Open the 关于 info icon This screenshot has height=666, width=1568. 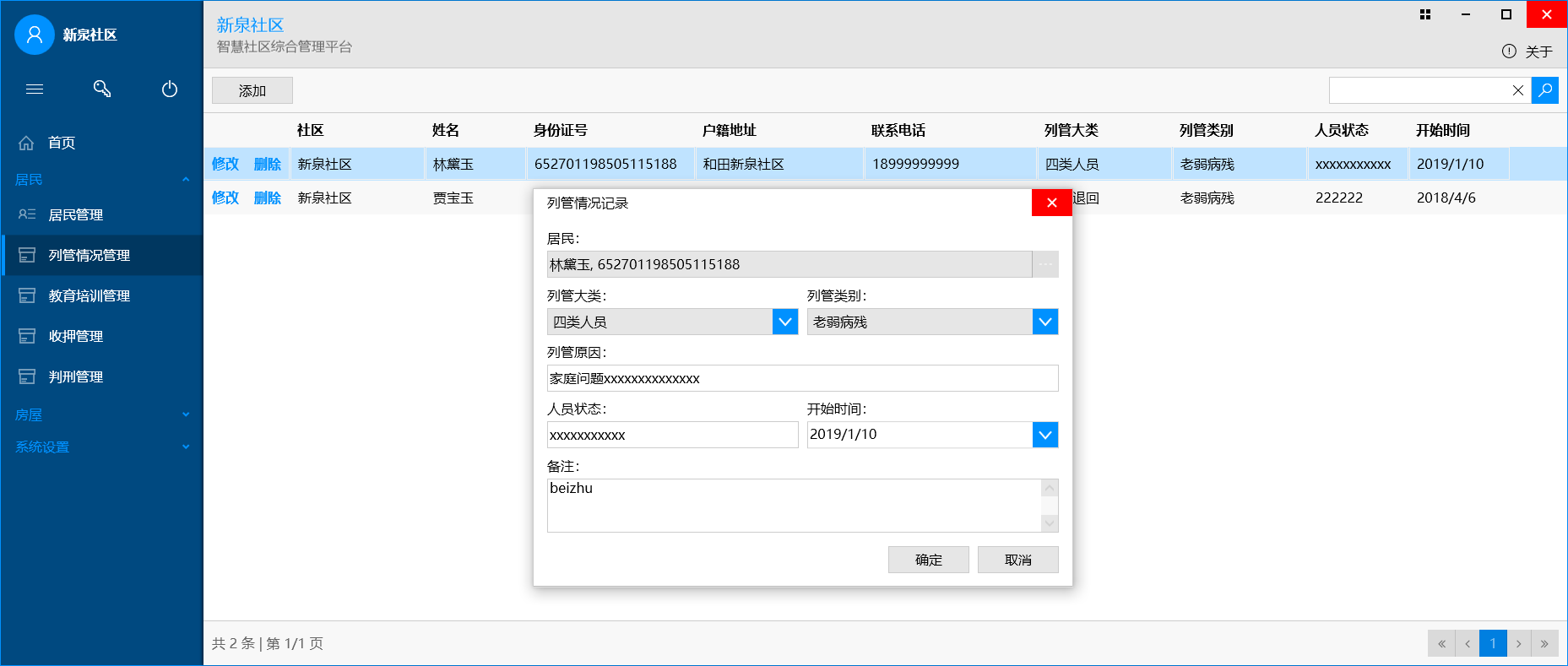click(1509, 51)
